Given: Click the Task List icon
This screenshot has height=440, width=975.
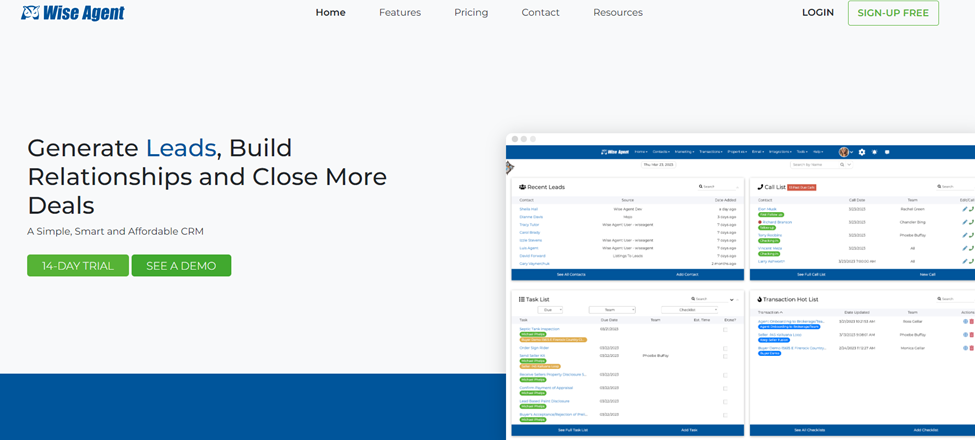Looking at the screenshot, I should point(522,300).
